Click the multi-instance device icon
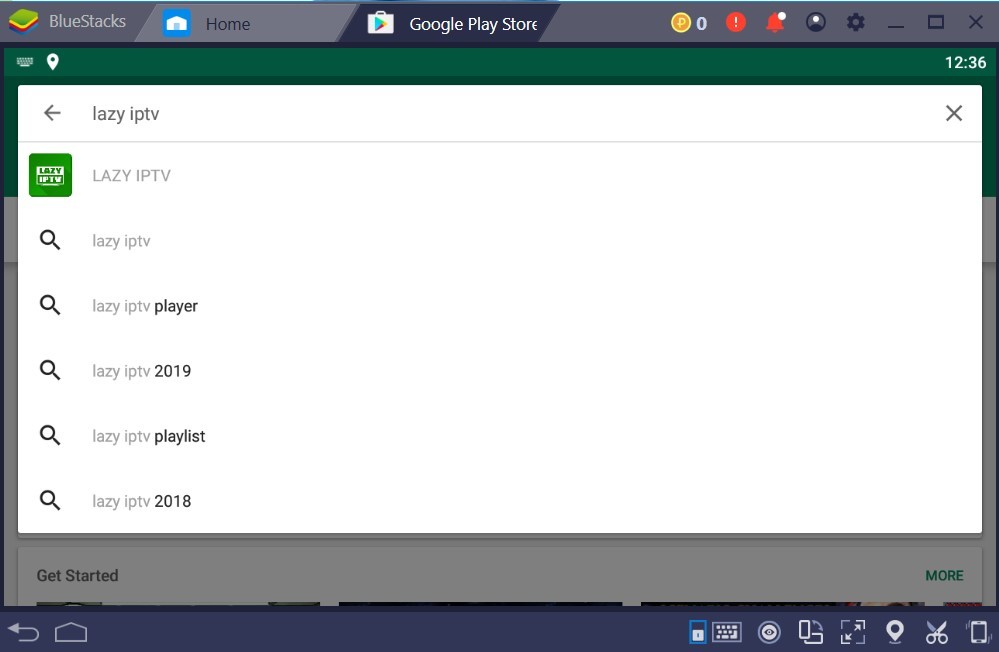 [x=810, y=632]
